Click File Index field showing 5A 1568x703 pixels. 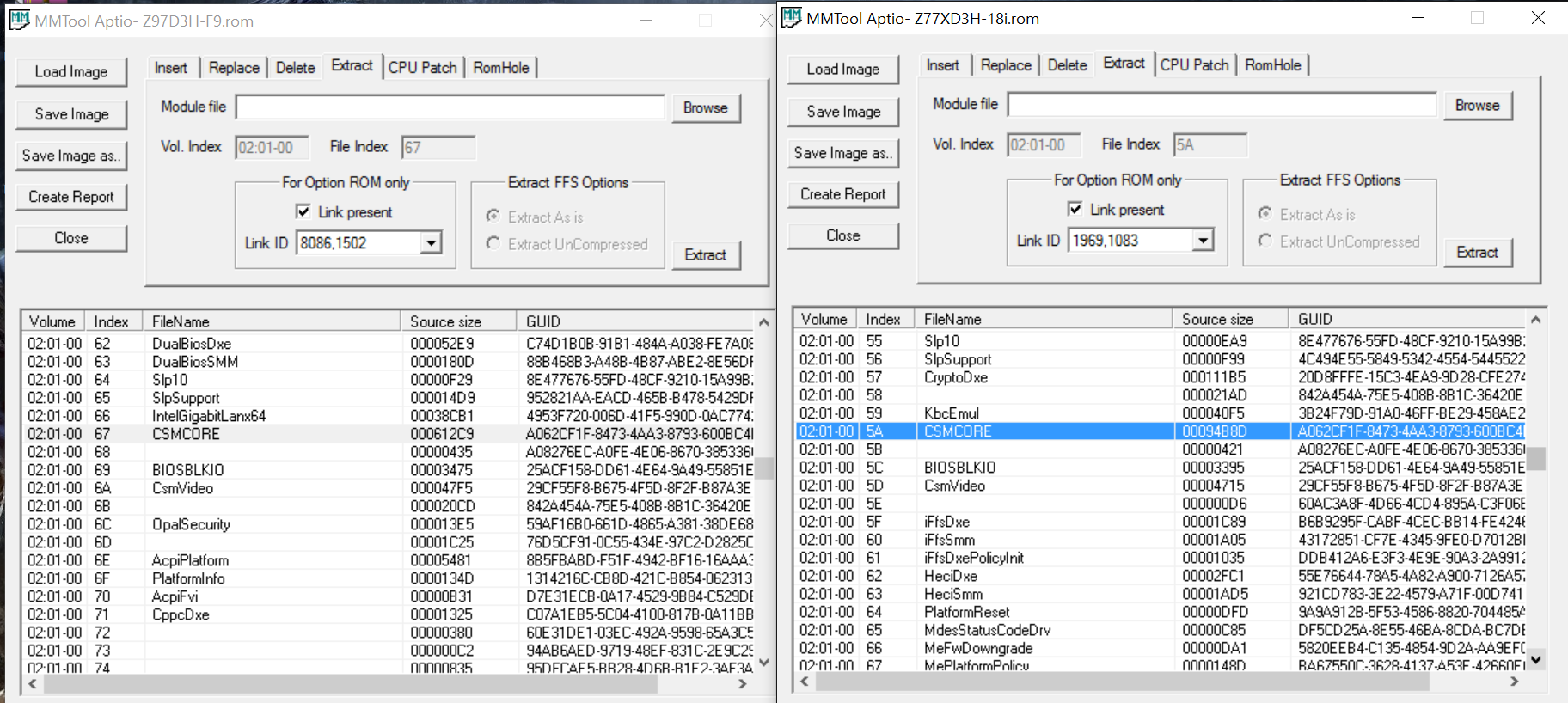[1210, 145]
